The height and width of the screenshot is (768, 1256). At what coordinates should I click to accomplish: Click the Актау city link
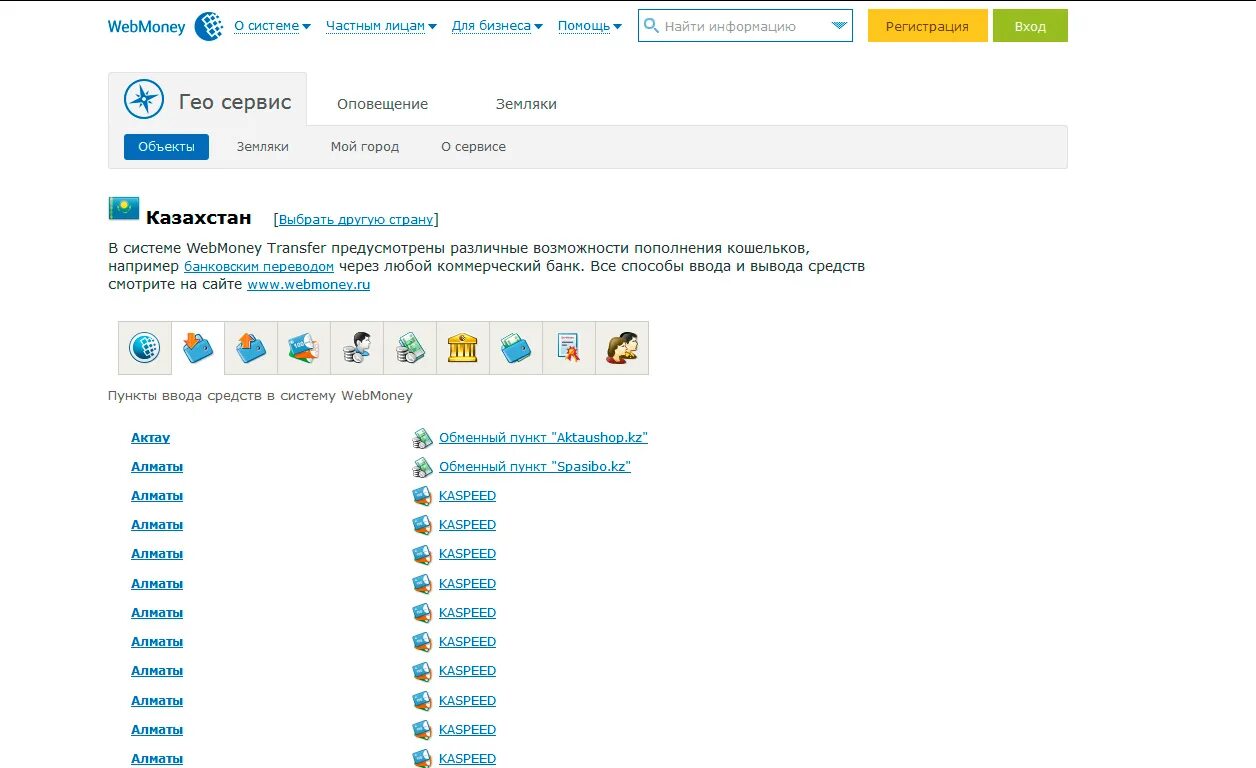pyautogui.click(x=151, y=438)
